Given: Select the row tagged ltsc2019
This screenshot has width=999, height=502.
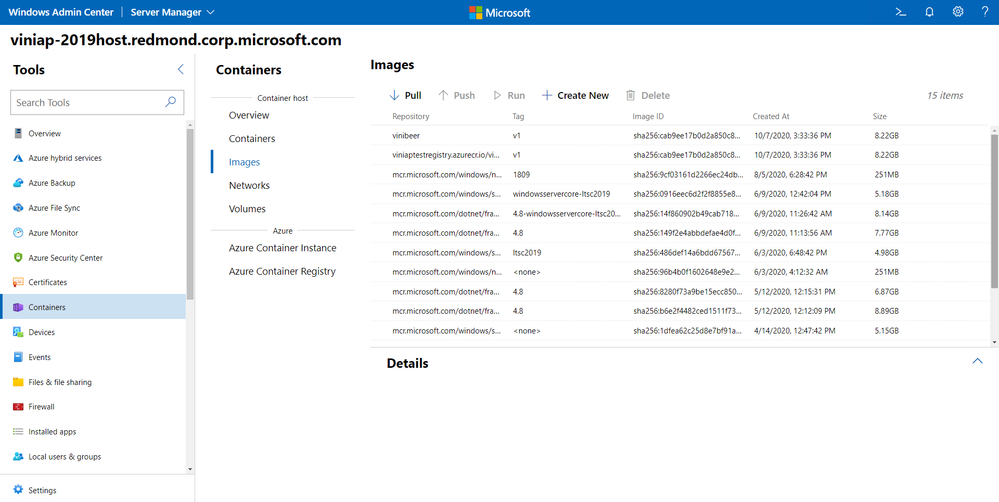Looking at the screenshot, I should point(680,252).
